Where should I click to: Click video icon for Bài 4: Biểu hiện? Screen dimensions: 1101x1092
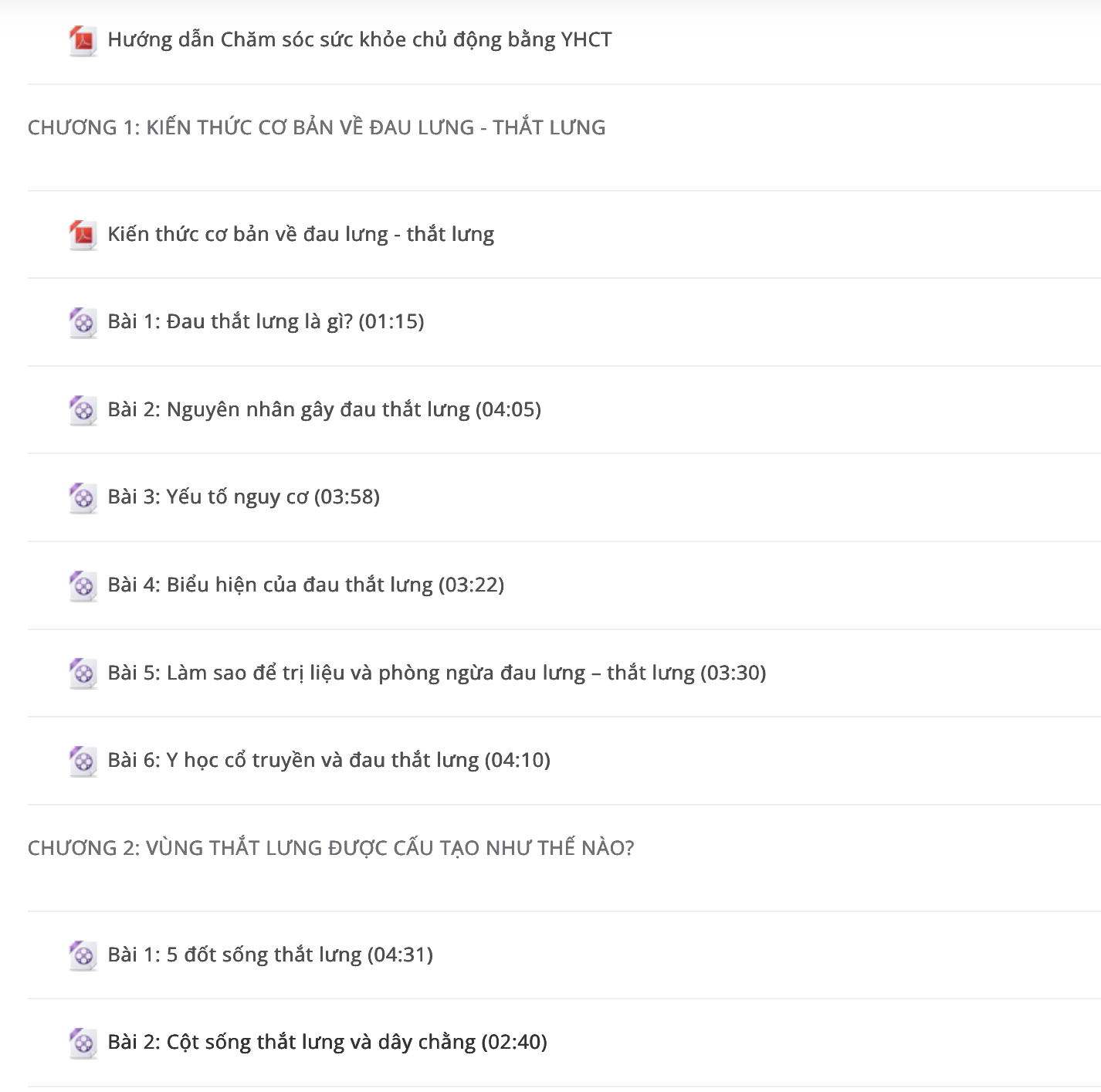(83, 585)
